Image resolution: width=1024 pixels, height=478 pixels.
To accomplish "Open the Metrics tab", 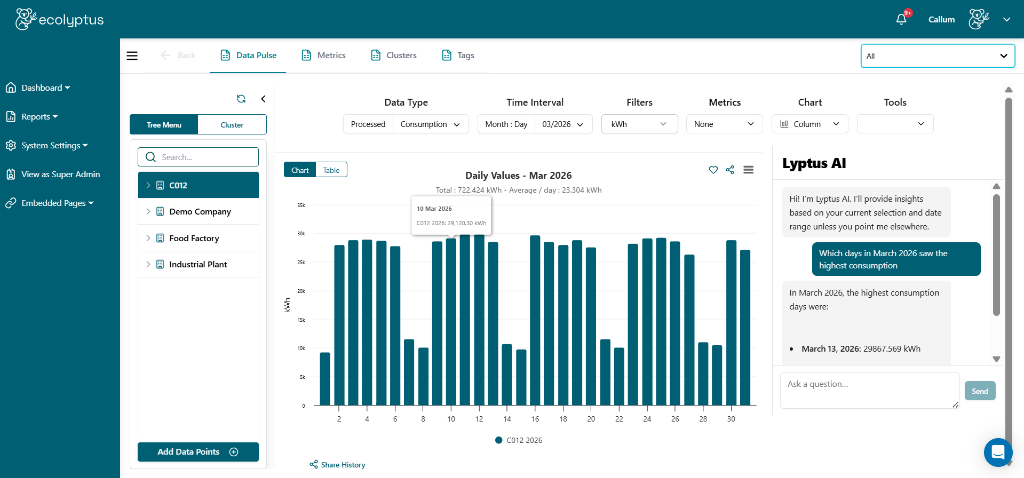I will tap(323, 55).
